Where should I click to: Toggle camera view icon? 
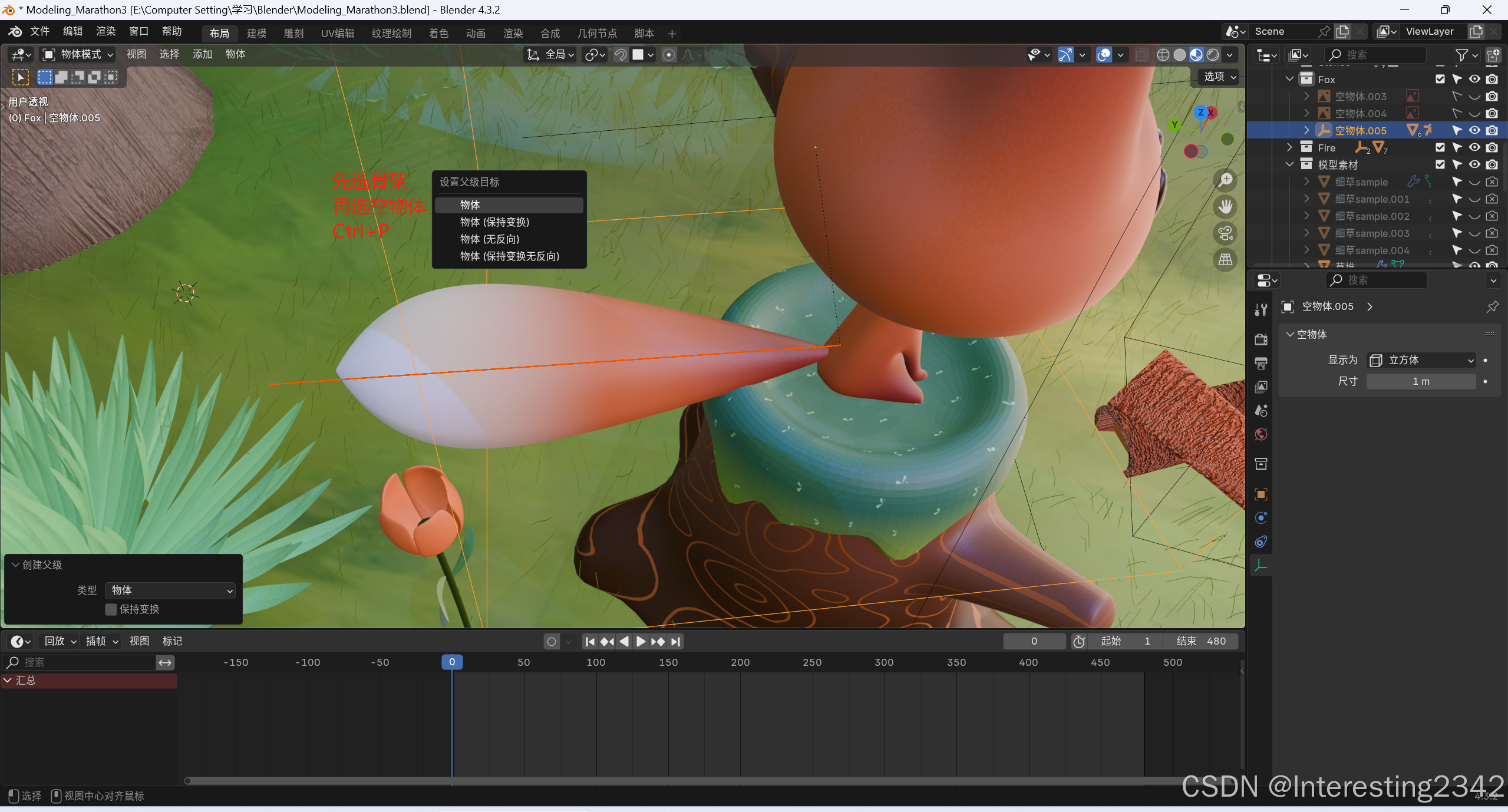1226,233
